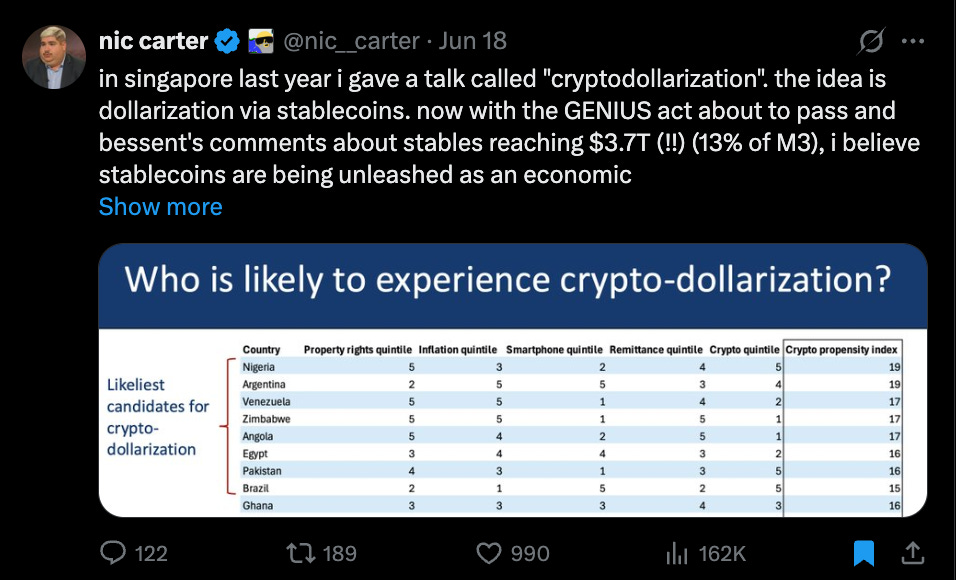The width and height of the screenshot is (956, 580).
Task: Click the 162K views count
Action: (x=722, y=554)
